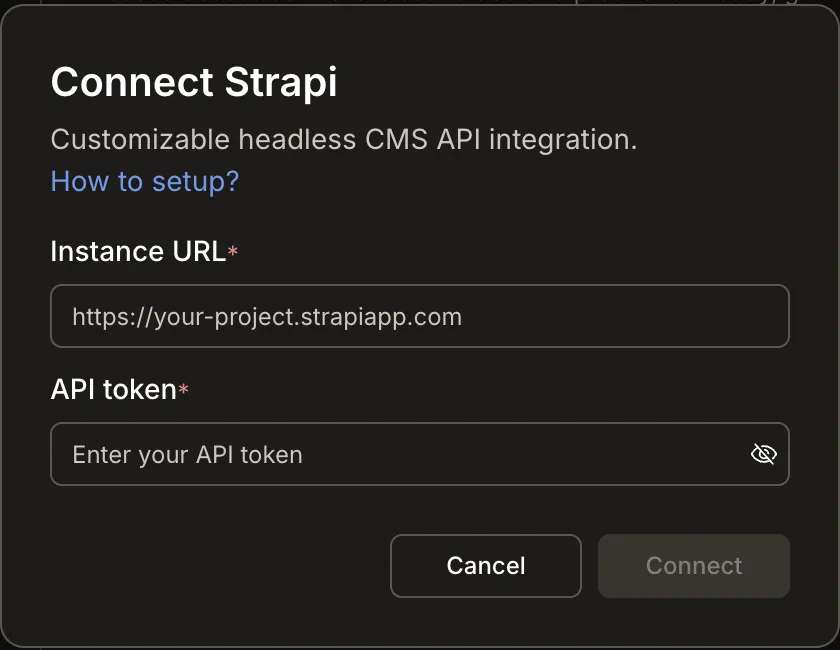840x650 pixels.
Task: Open the How to setup? link
Action: [x=144, y=181]
